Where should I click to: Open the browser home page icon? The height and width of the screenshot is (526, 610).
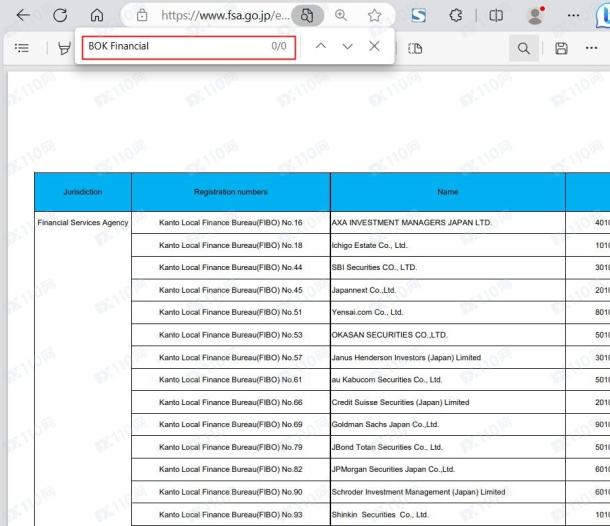coord(97,16)
